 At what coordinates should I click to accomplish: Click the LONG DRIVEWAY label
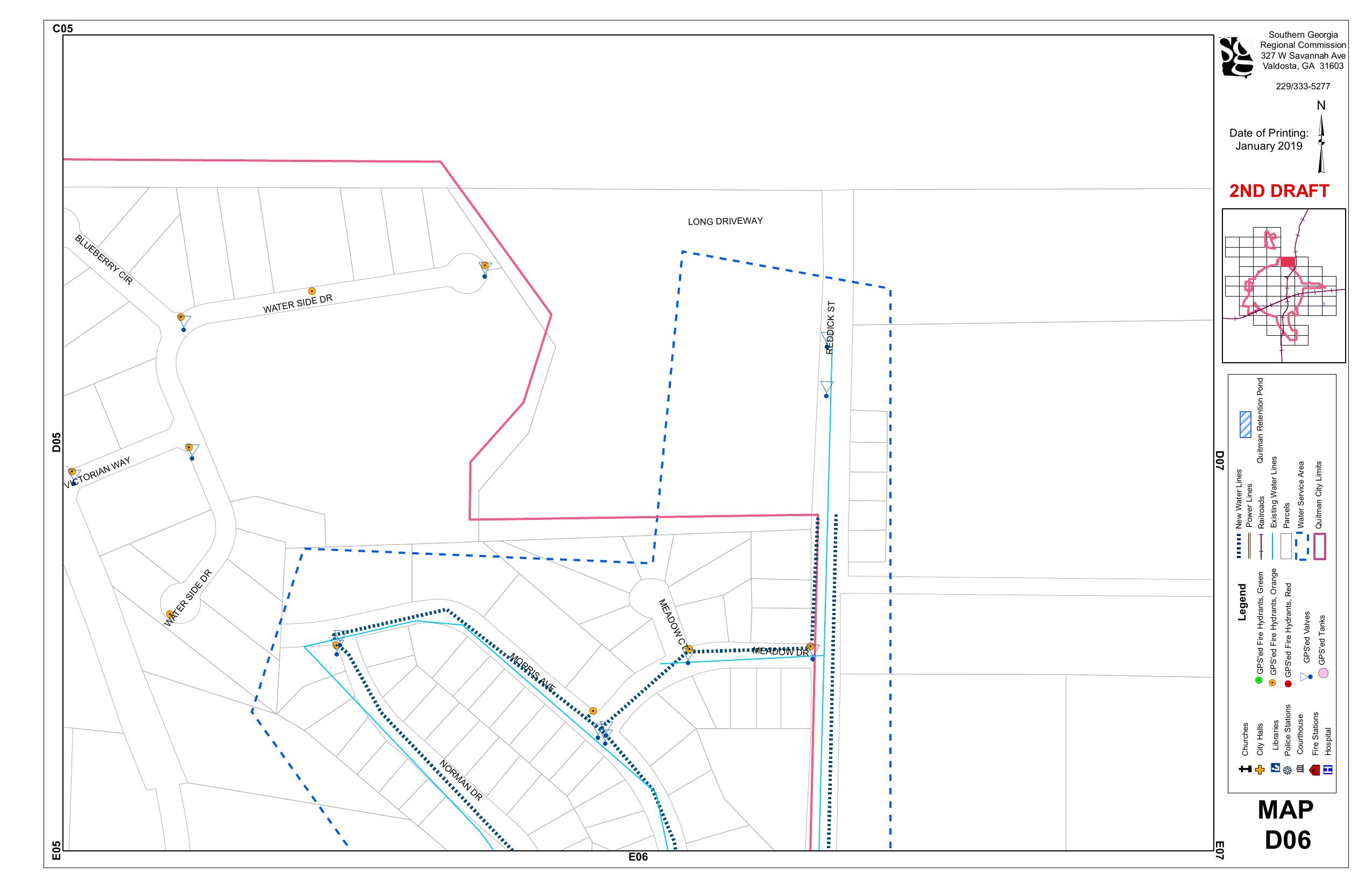(725, 221)
